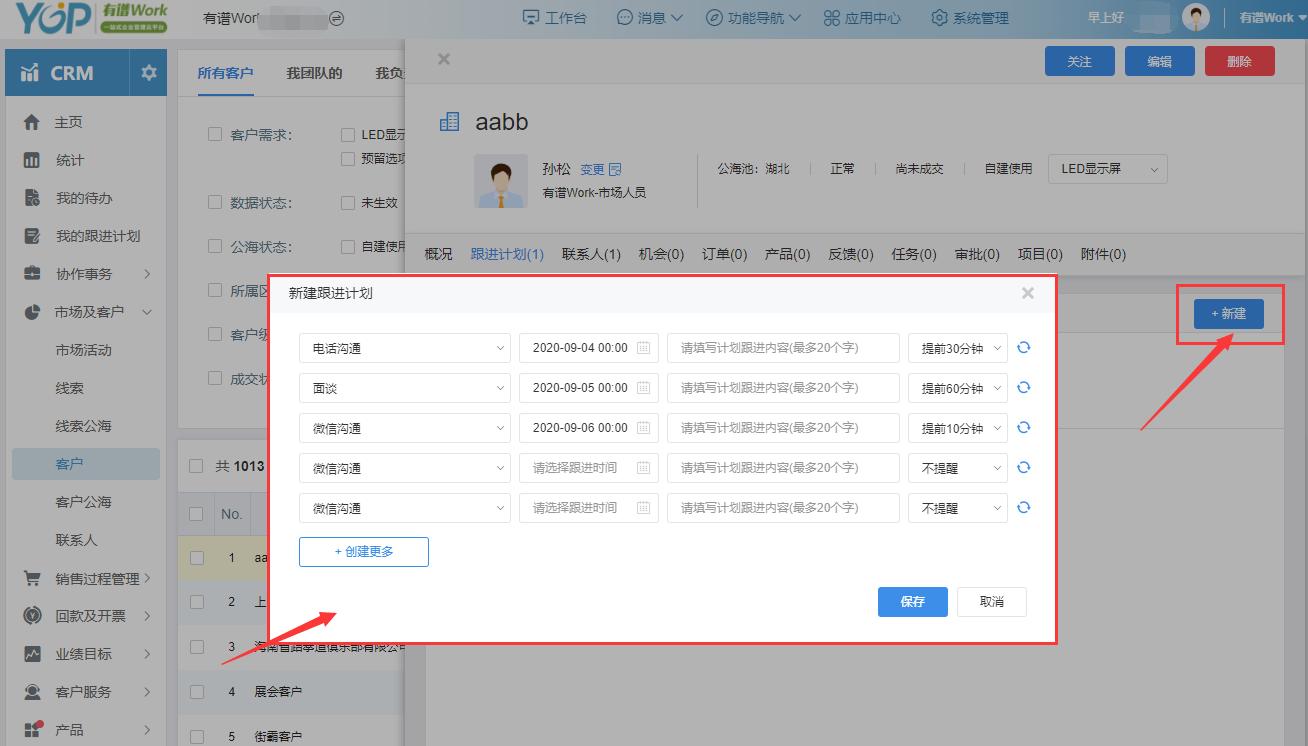Click the 保存 button in the dialog
Viewport: 1308px width, 746px height.
[x=911, y=602]
